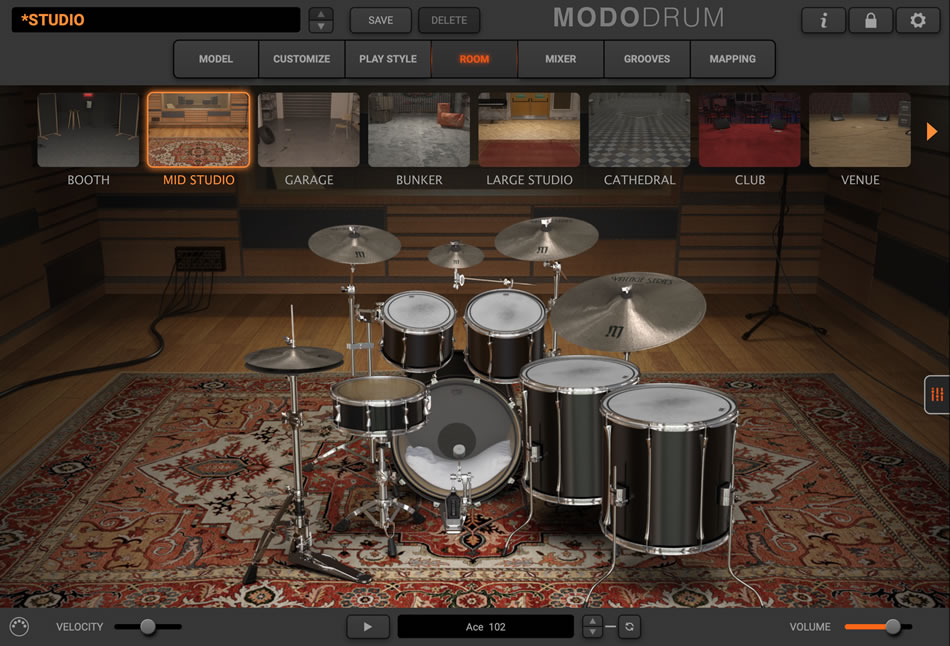Image resolution: width=950 pixels, height=646 pixels.
Task: Step through grooves with the arrow stepper
Action: [x=593, y=627]
